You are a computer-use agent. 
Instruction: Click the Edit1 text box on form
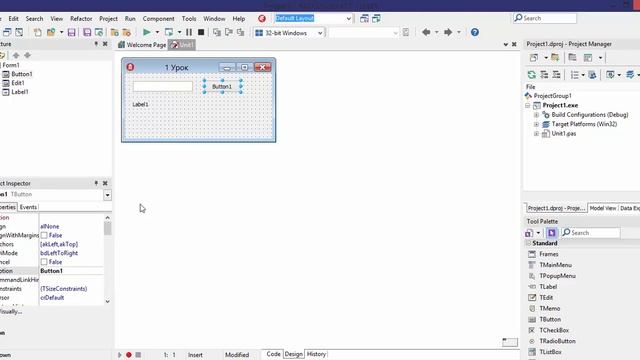tap(162, 86)
